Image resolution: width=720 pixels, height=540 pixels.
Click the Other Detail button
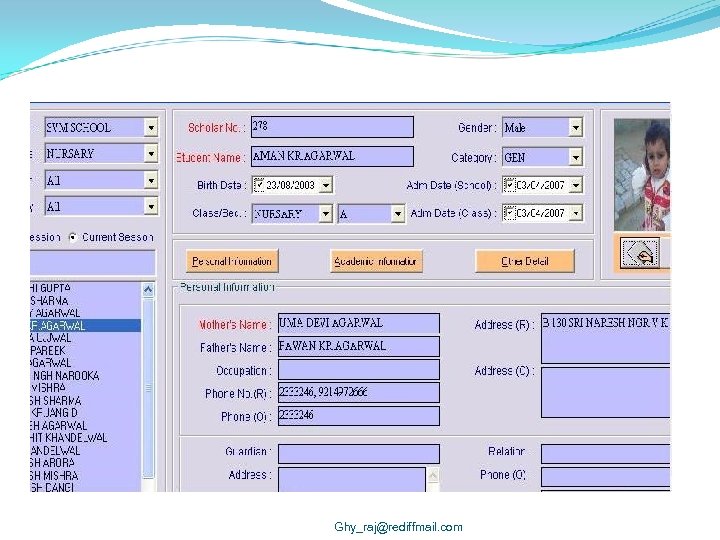(524, 261)
